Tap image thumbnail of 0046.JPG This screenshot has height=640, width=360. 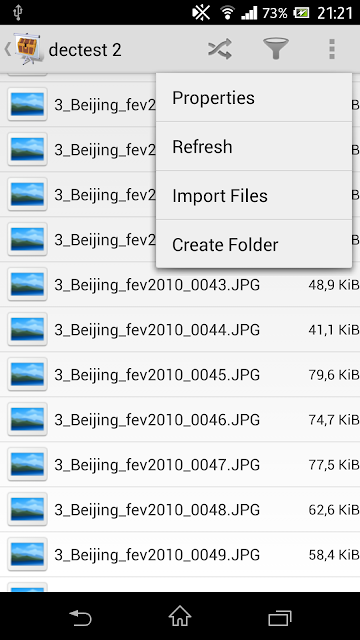click(x=27, y=419)
